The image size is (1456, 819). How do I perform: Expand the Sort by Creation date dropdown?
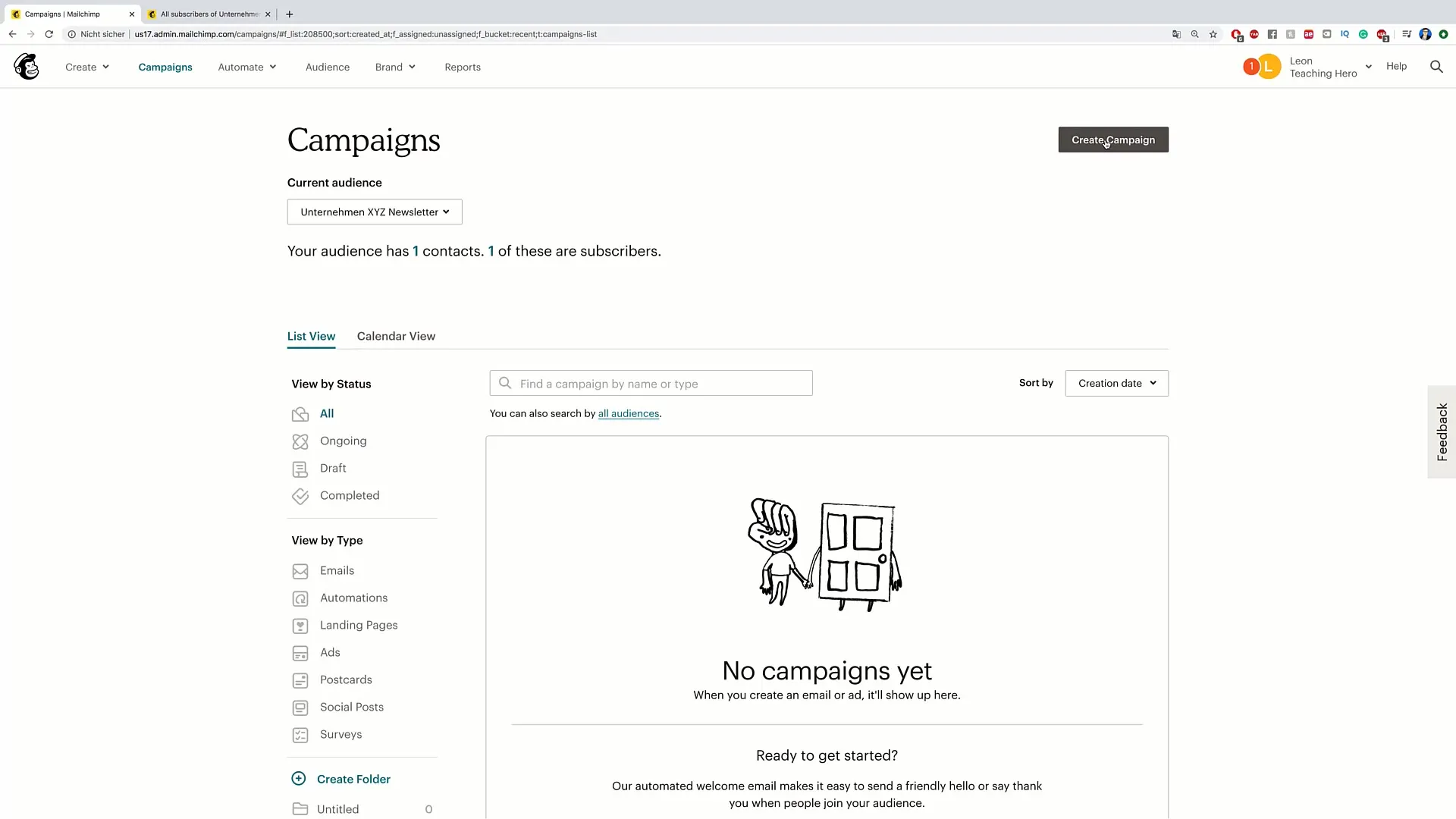click(1115, 383)
